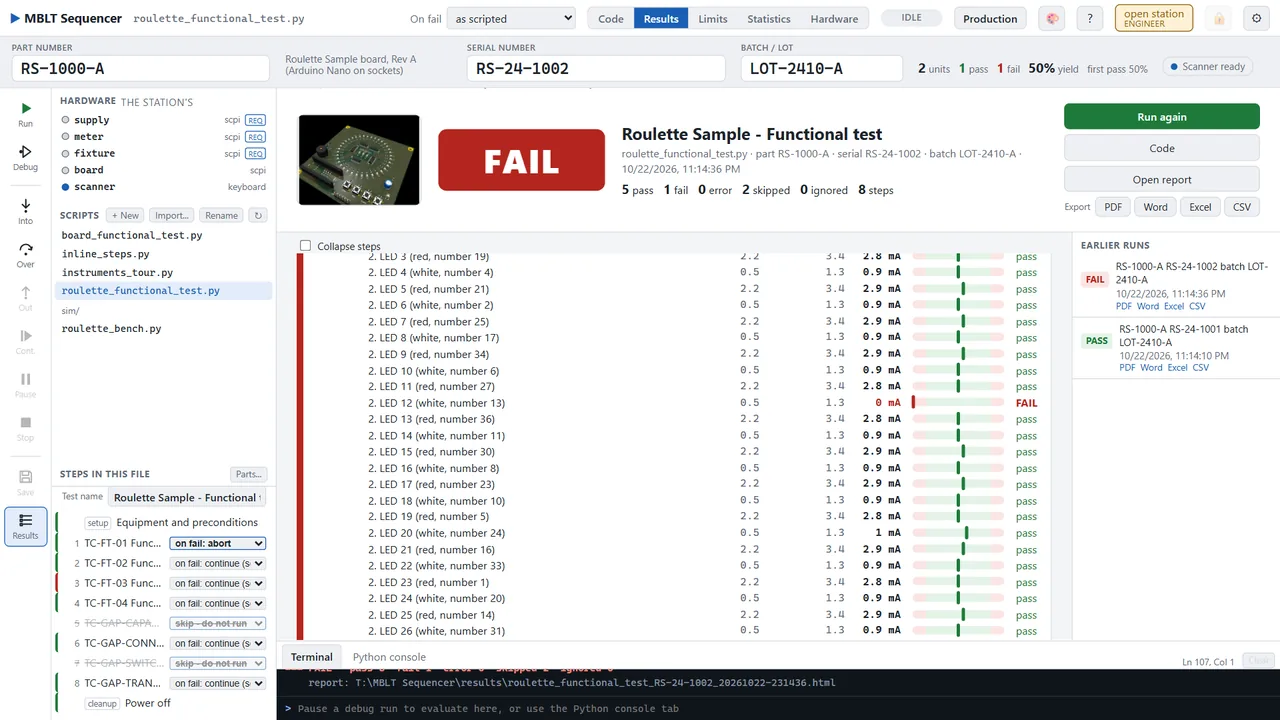Refresh the scripts list
This screenshot has width=1280, height=720.
pos(258,215)
